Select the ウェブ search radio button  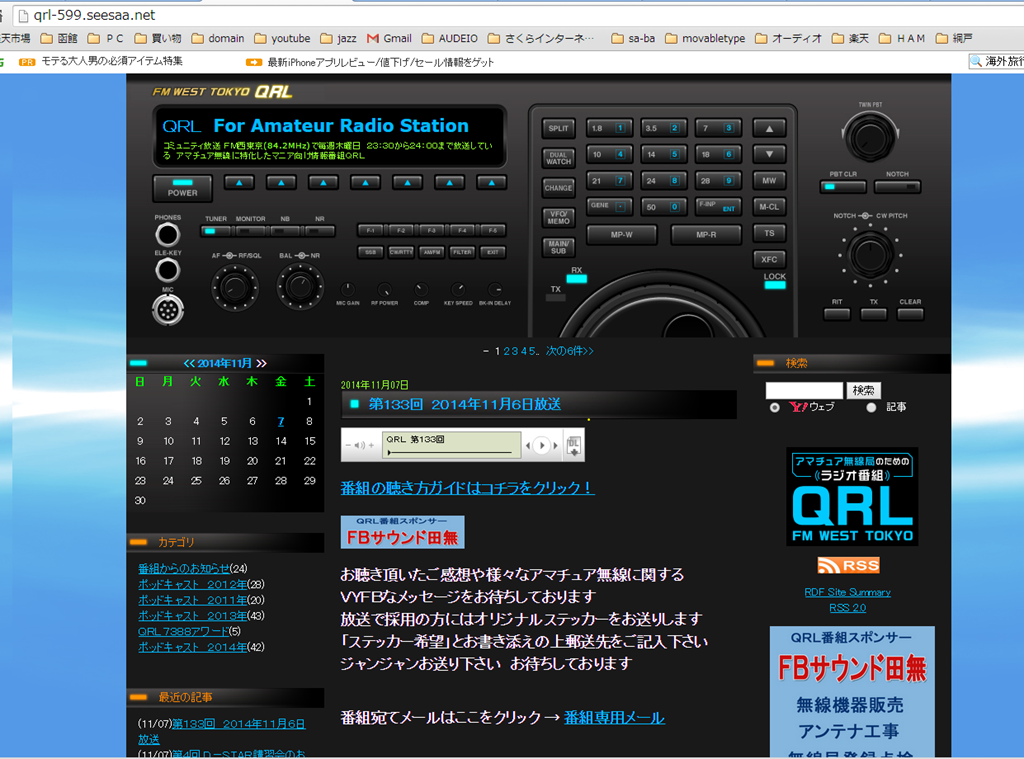tap(775, 407)
